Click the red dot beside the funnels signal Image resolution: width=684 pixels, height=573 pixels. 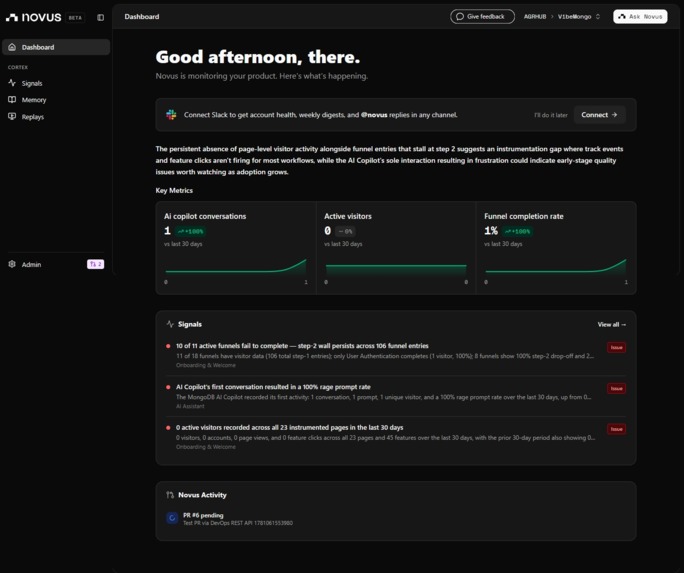click(168, 346)
